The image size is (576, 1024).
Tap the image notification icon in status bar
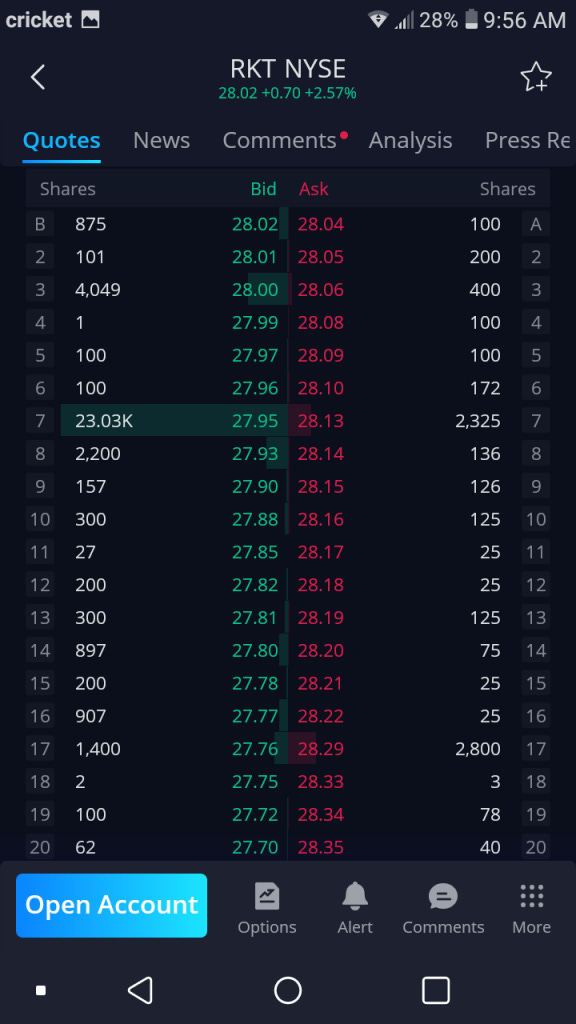coord(90,20)
